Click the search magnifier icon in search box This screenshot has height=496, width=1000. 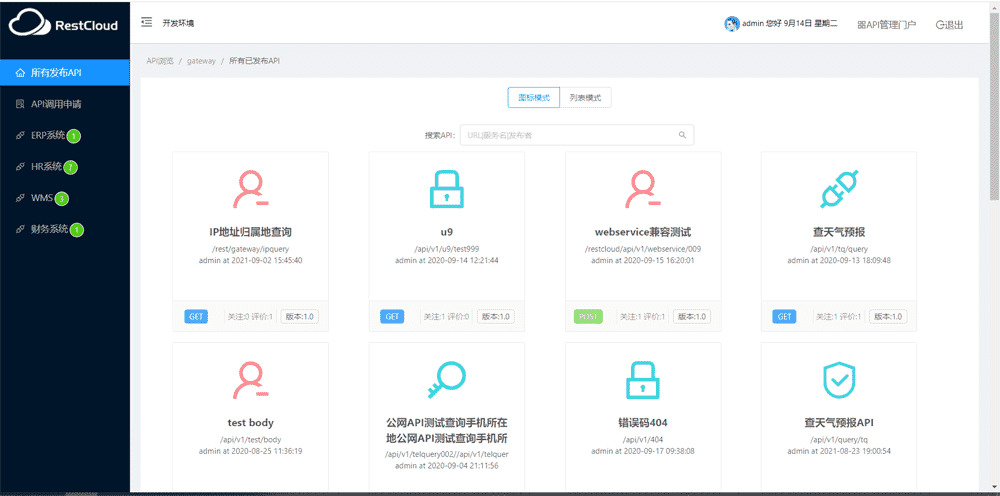coord(682,135)
